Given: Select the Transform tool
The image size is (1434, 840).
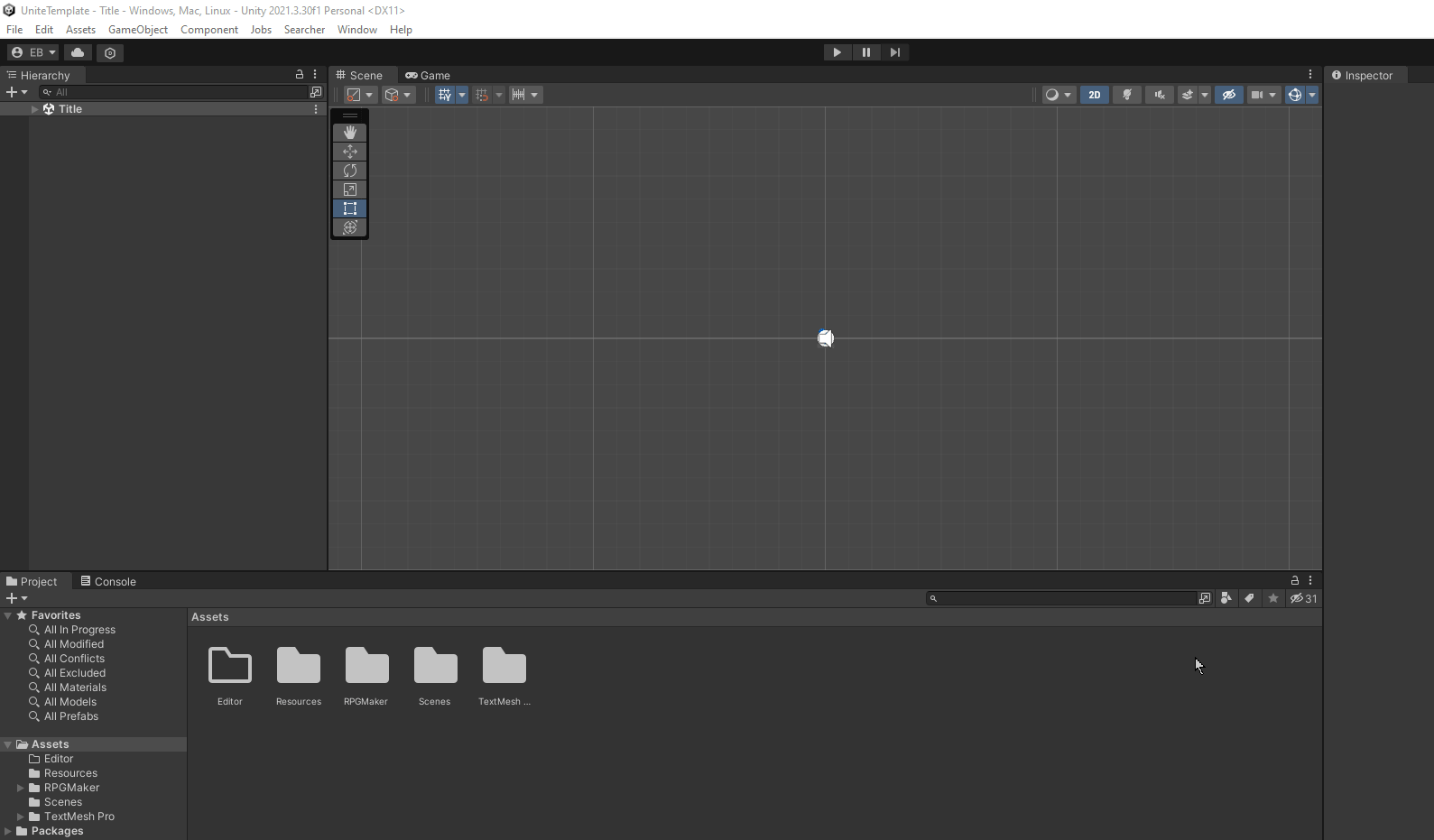Looking at the screenshot, I should [350, 227].
